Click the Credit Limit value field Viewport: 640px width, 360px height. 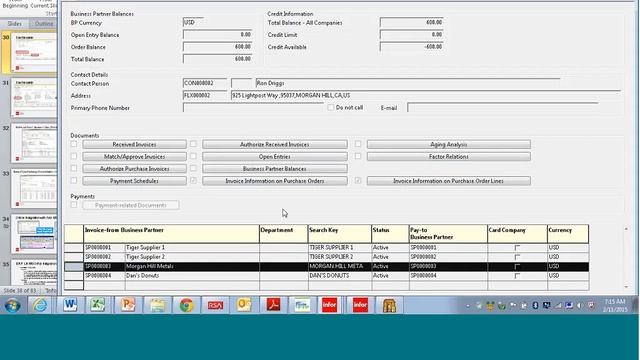(x=411, y=35)
